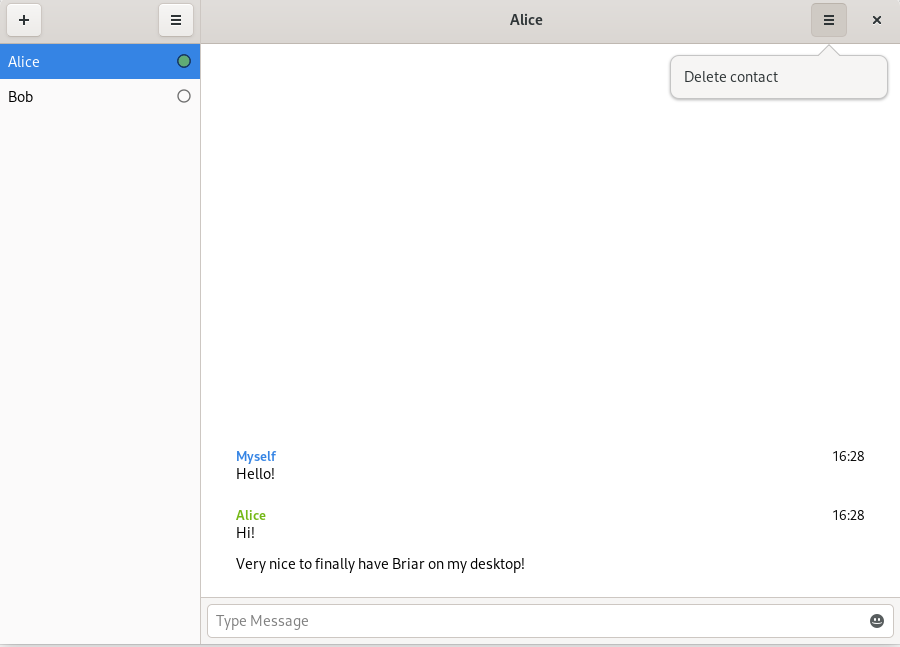Focus the Type Message input field
Viewport: 900px width, 647px height.
point(550,621)
